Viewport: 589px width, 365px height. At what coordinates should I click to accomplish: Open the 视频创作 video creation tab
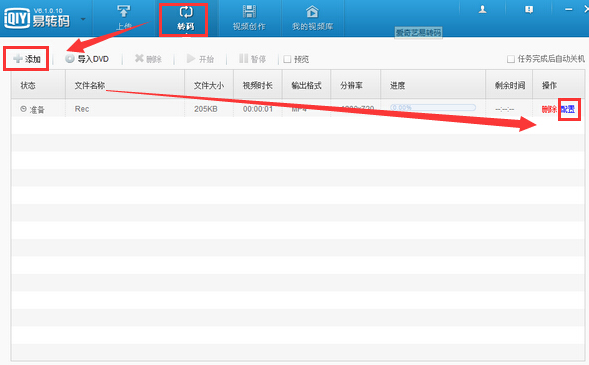(249, 18)
